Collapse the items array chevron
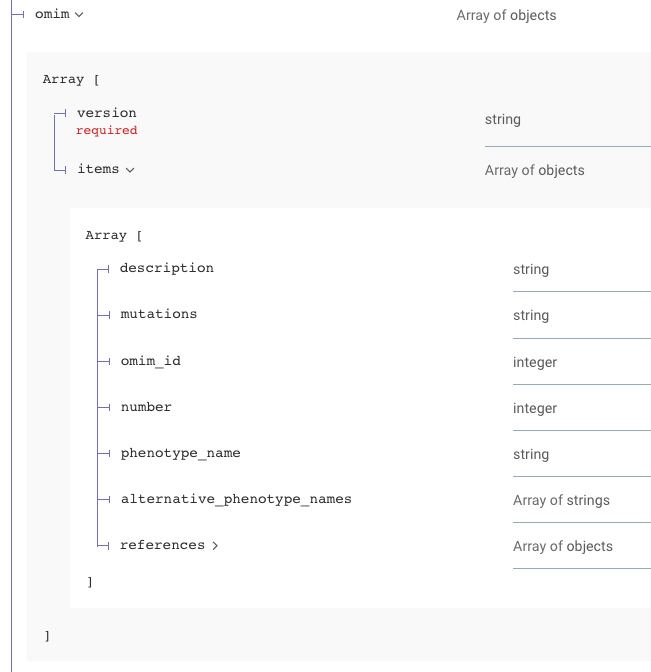This screenshot has width=651, height=672. (x=130, y=170)
